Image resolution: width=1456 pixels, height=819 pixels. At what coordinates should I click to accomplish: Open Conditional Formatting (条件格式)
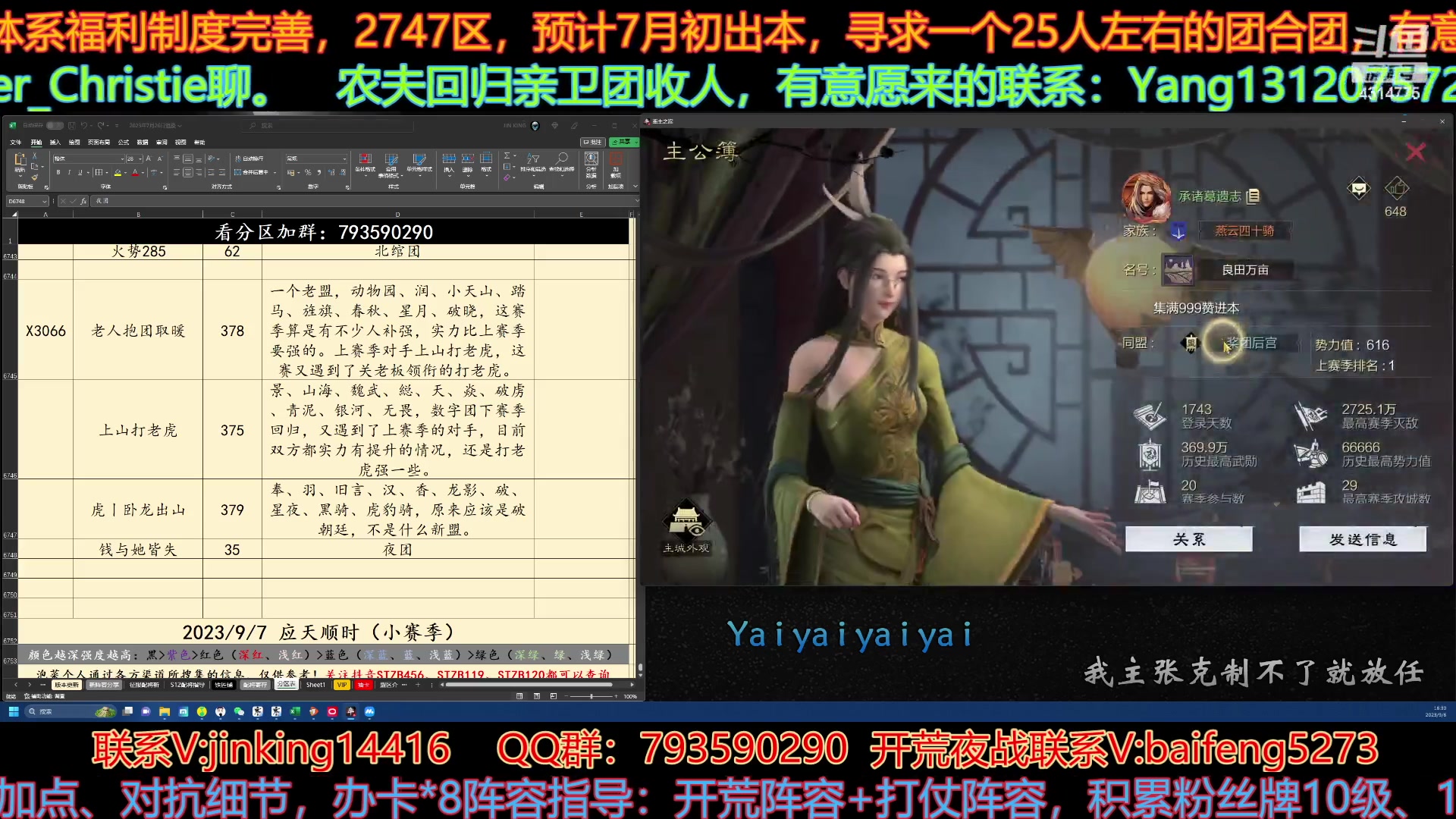click(x=366, y=163)
